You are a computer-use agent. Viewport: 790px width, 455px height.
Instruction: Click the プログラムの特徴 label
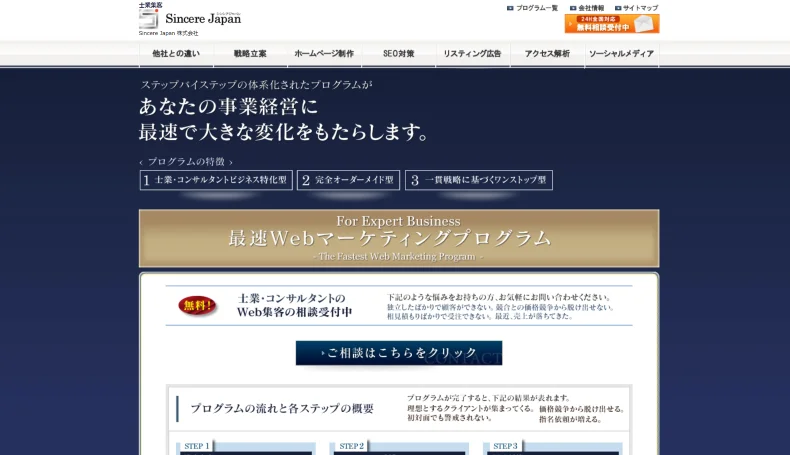tap(186, 162)
